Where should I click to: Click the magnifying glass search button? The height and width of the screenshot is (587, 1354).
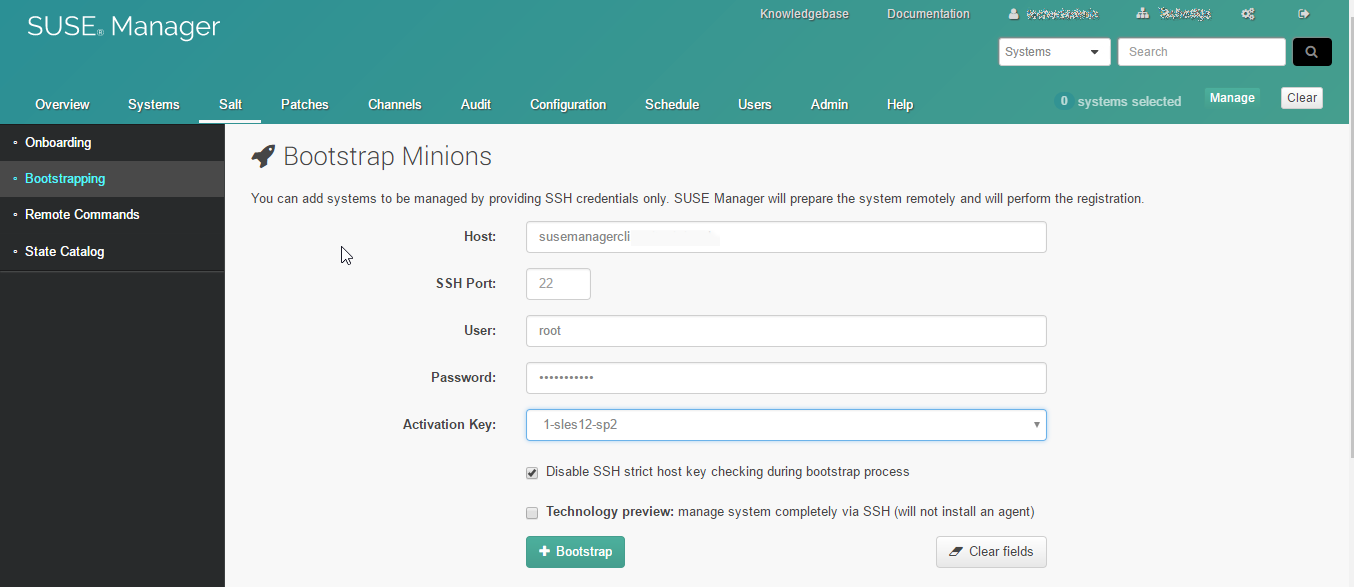[x=1311, y=52]
